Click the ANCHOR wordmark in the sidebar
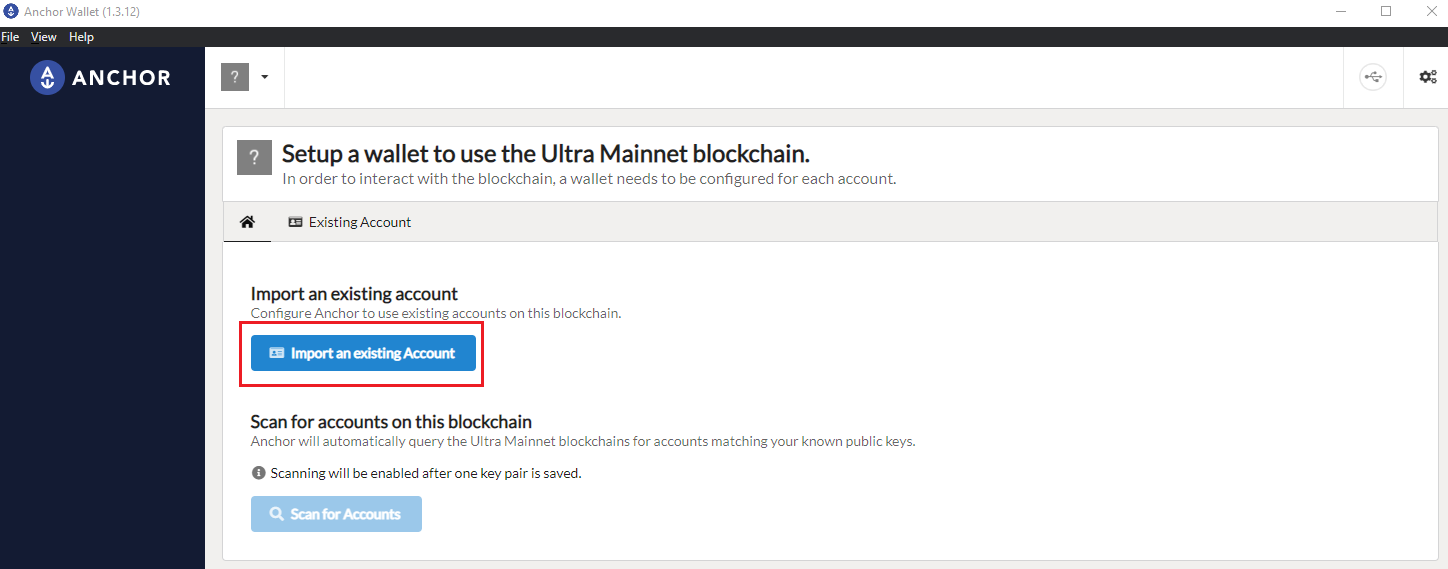1448x569 pixels. 122,78
